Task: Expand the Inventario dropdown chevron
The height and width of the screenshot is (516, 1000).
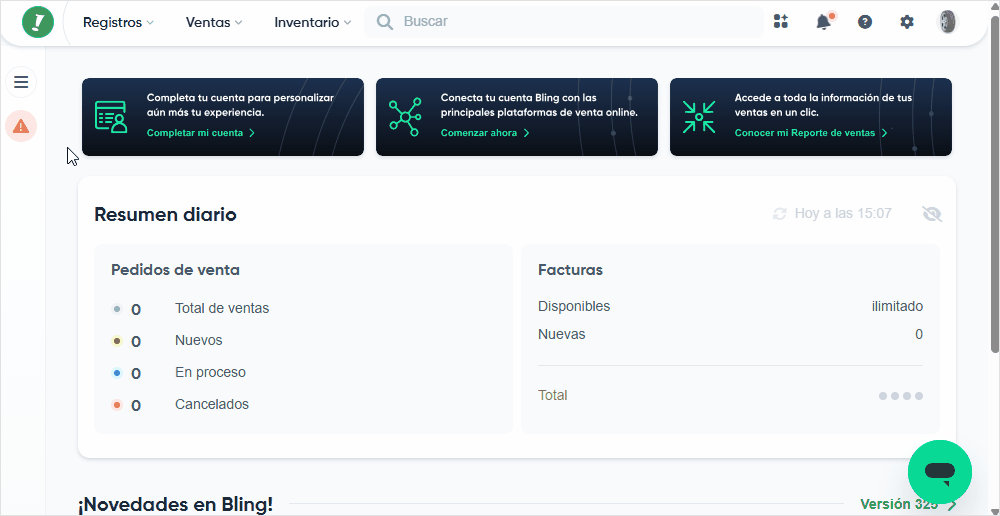Action: tap(347, 23)
